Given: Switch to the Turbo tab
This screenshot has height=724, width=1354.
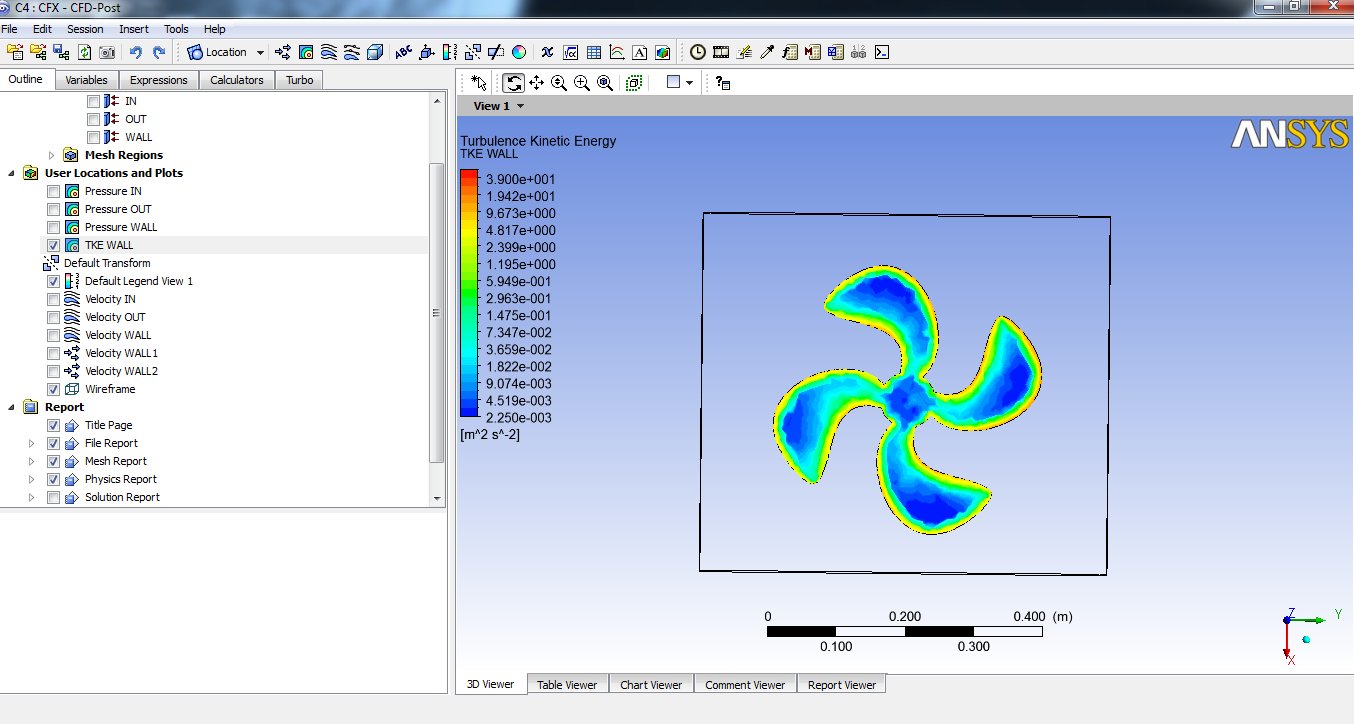Looking at the screenshot, I should [299, 80].
